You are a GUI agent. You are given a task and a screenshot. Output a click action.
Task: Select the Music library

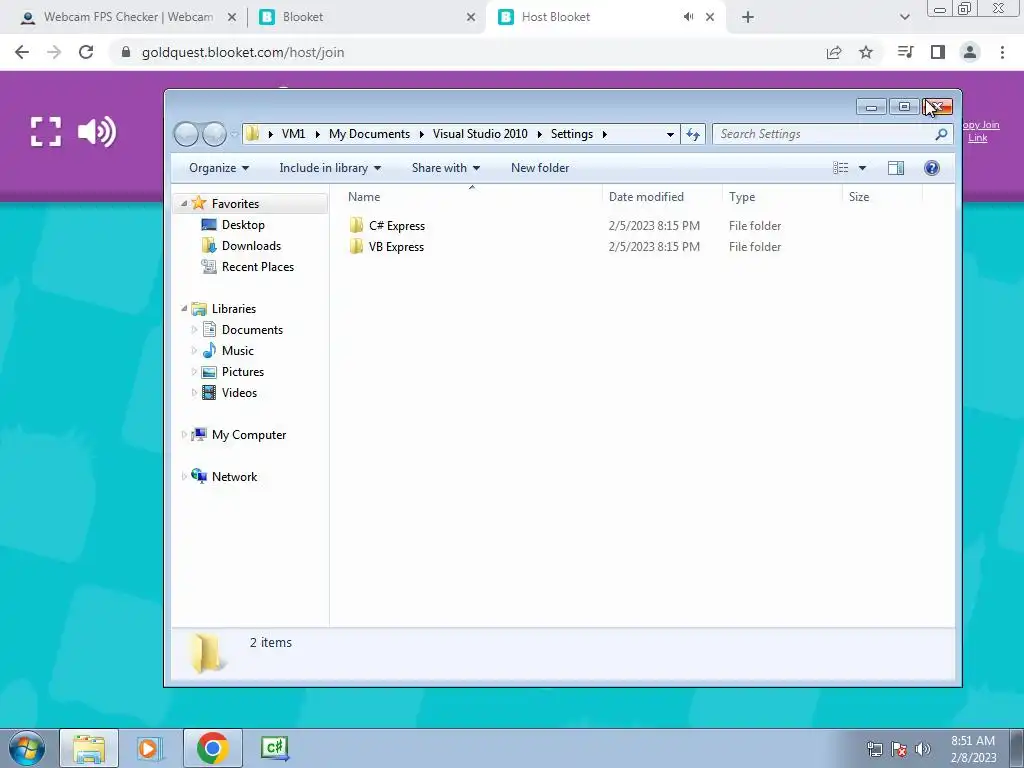point(238,351)
